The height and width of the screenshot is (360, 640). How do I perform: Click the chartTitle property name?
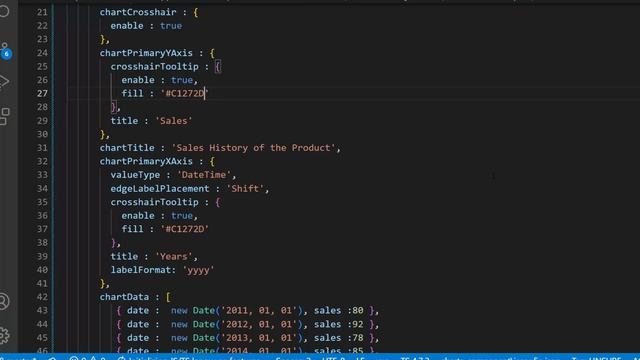point(127,148)
